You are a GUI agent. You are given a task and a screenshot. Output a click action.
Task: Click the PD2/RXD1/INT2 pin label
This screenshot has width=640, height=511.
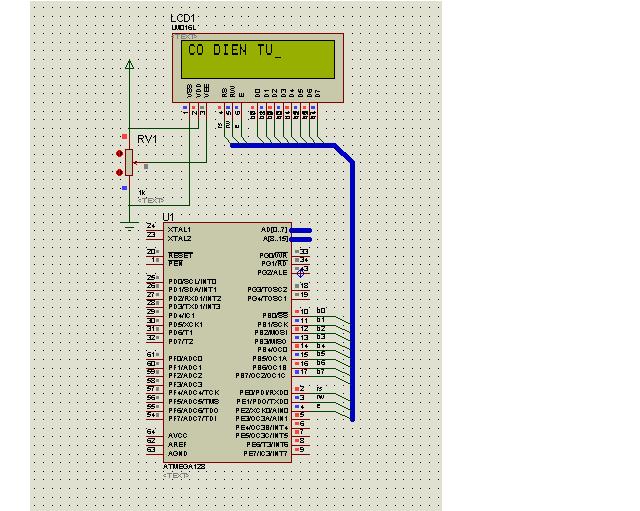[195, 298]
